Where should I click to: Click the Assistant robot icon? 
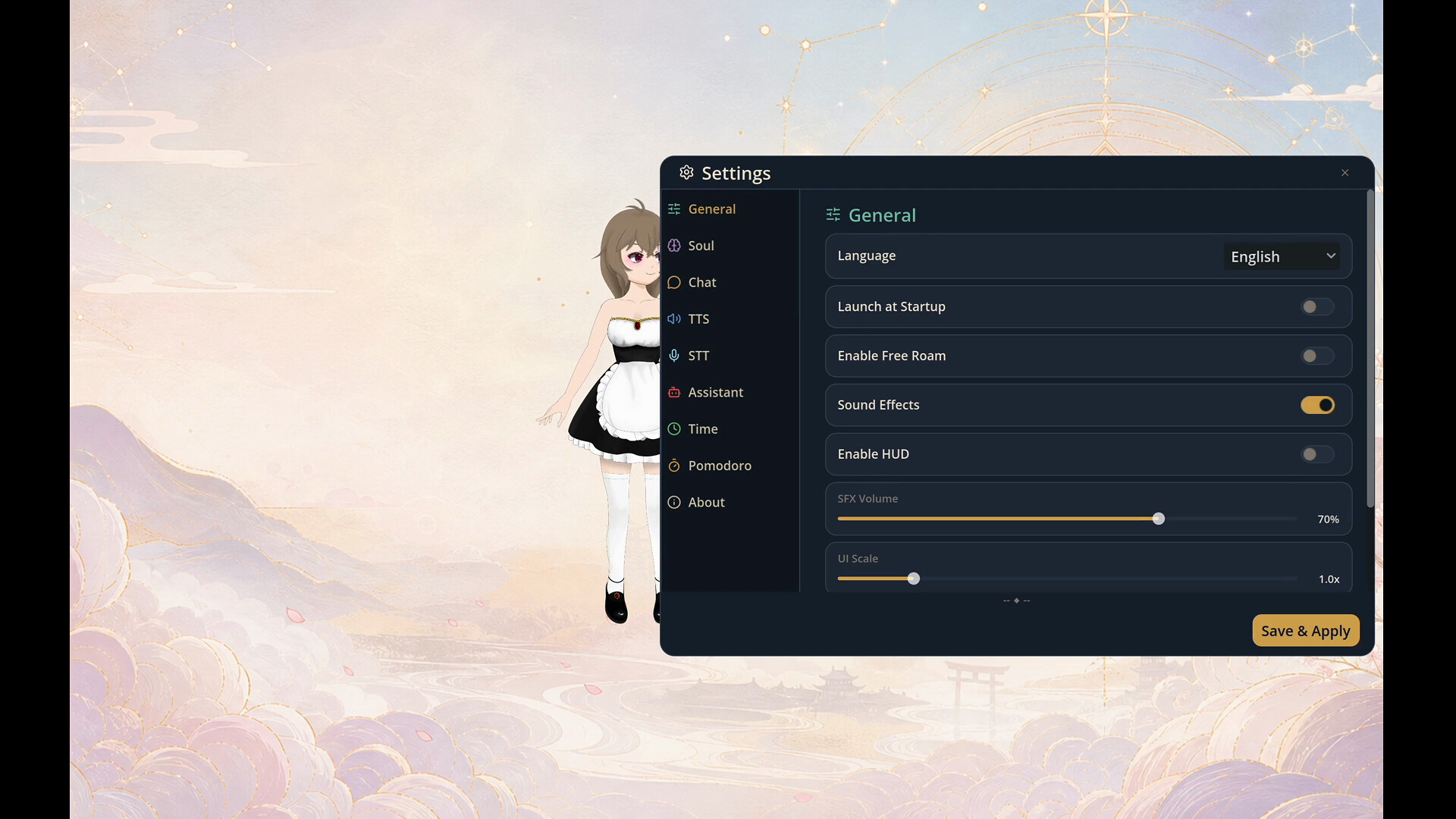tap(674, 392)
